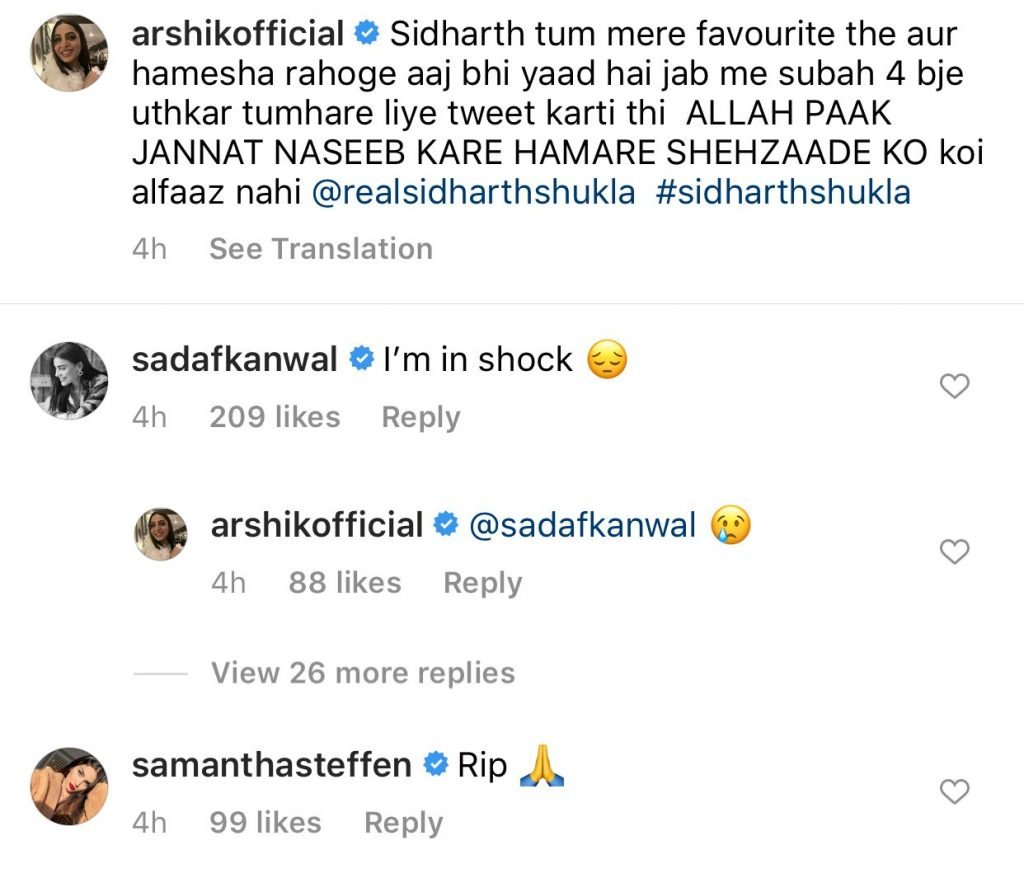
Task: Open the #sidharthshukla hashtag
Action: (783, 193)
